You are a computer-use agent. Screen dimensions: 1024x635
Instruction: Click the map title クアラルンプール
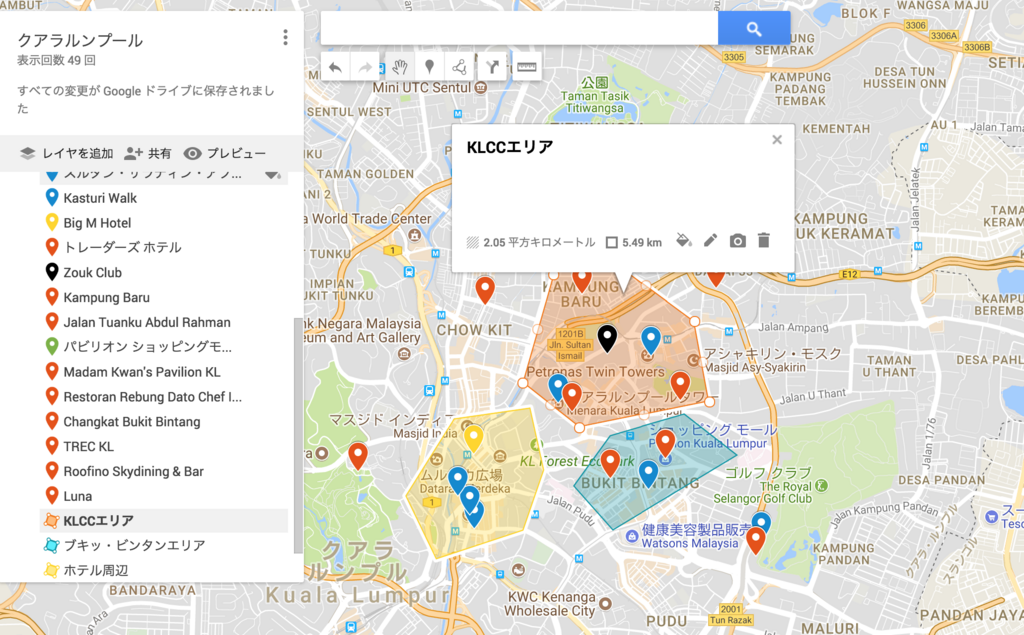(x=80, y=41)
